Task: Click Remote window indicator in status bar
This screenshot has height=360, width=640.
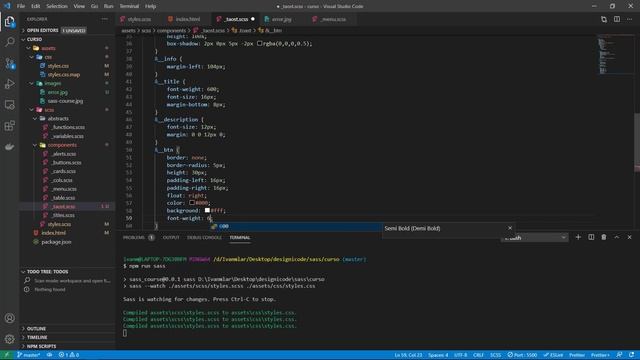Action: tap(7, 355)
